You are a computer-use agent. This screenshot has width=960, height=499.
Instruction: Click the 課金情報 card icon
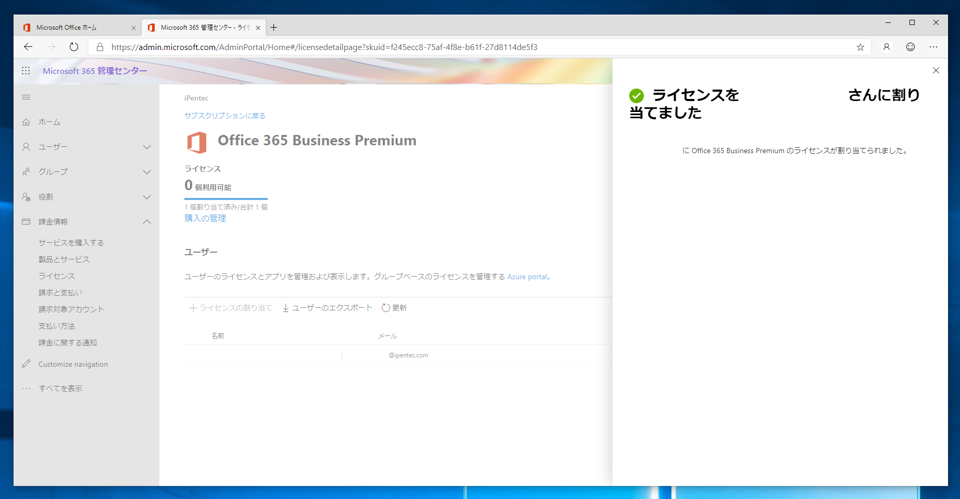26,222
